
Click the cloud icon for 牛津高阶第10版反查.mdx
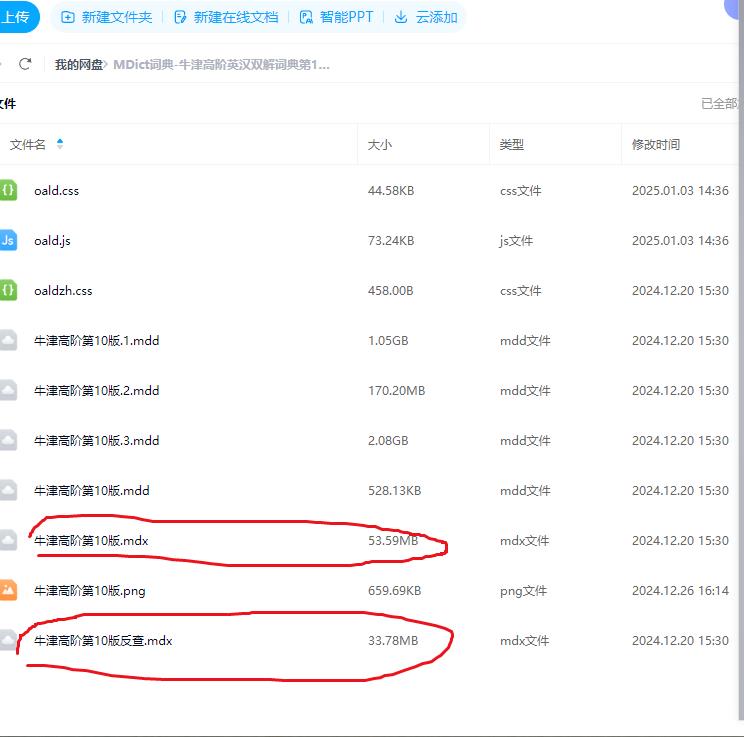(8, 640)
